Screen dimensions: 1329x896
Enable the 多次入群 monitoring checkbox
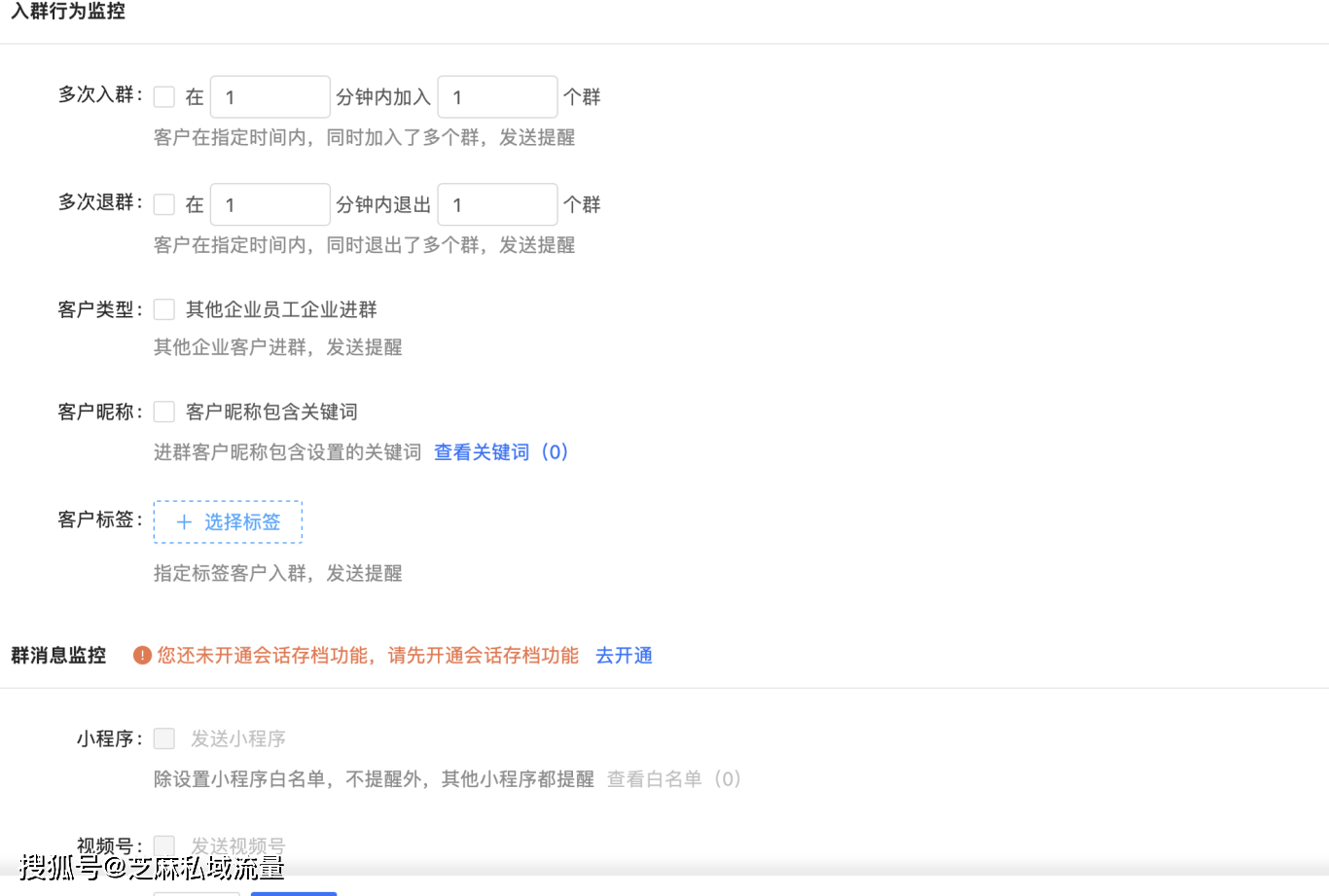coord(163,96)
